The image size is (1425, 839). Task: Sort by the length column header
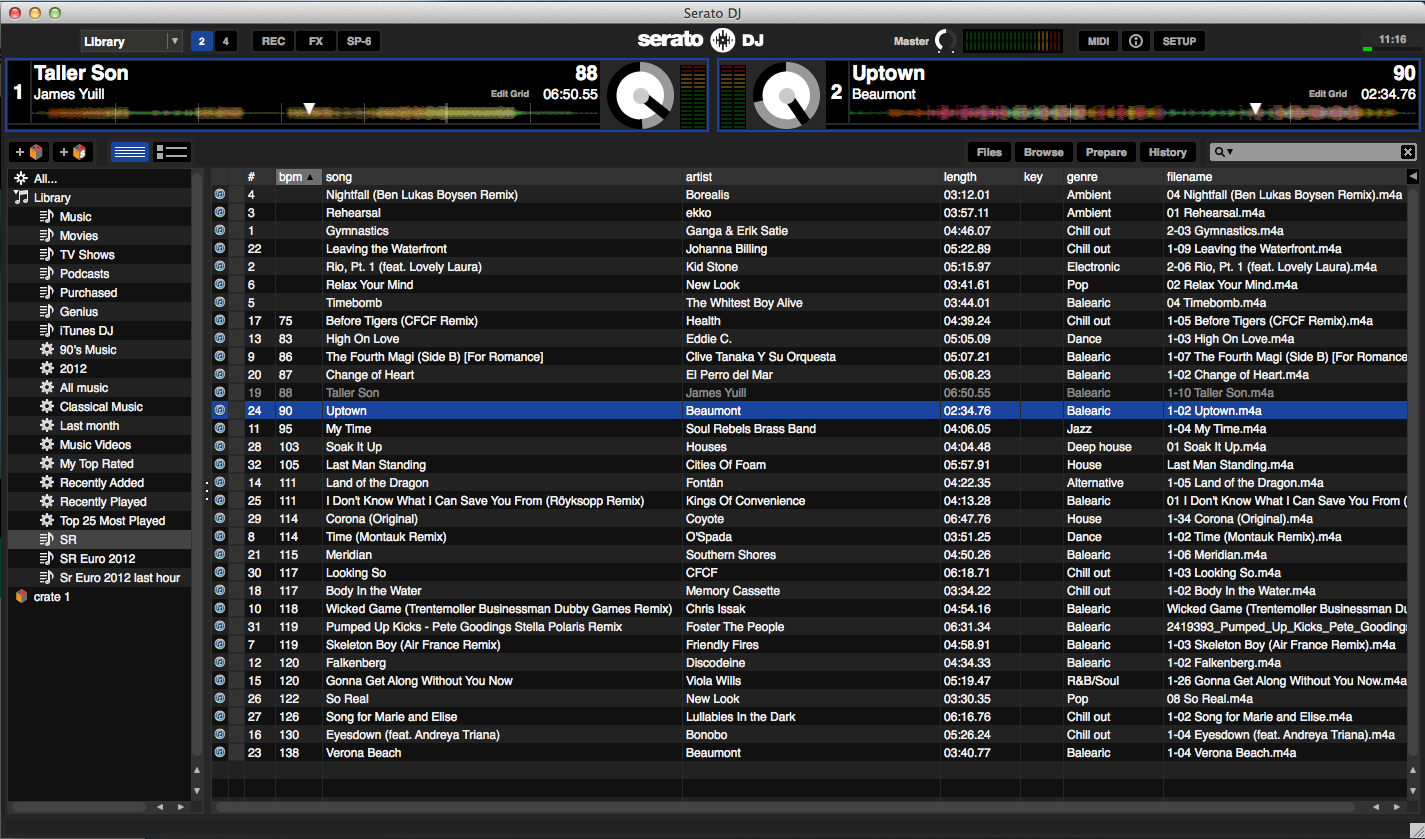(x=980, y=177)
